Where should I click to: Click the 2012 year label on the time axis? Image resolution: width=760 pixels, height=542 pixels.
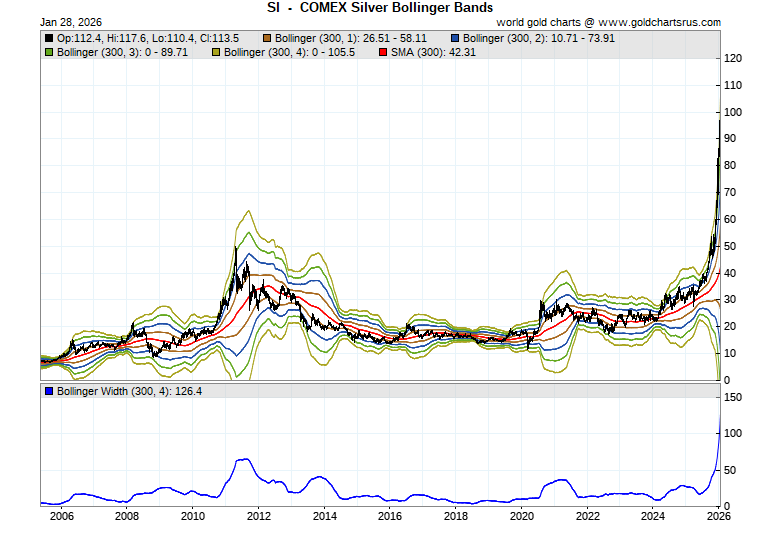click(259, 516)
